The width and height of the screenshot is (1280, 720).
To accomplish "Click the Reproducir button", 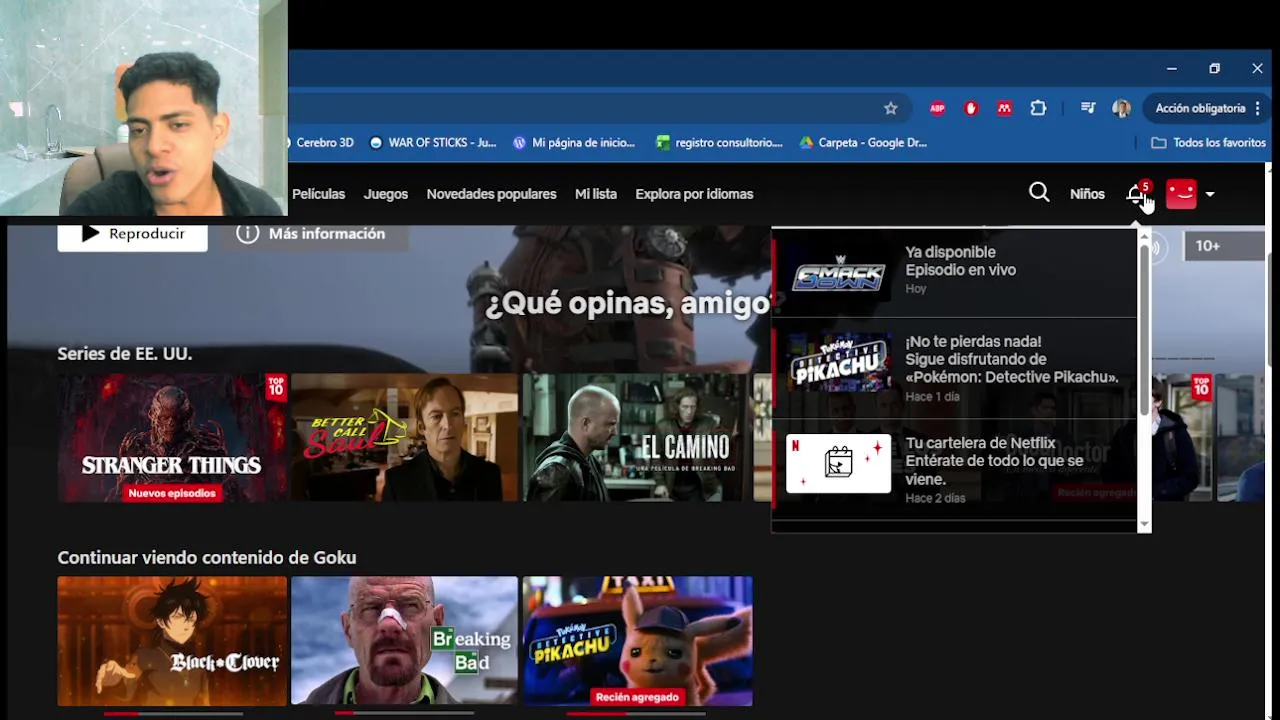I will (132, 235).
